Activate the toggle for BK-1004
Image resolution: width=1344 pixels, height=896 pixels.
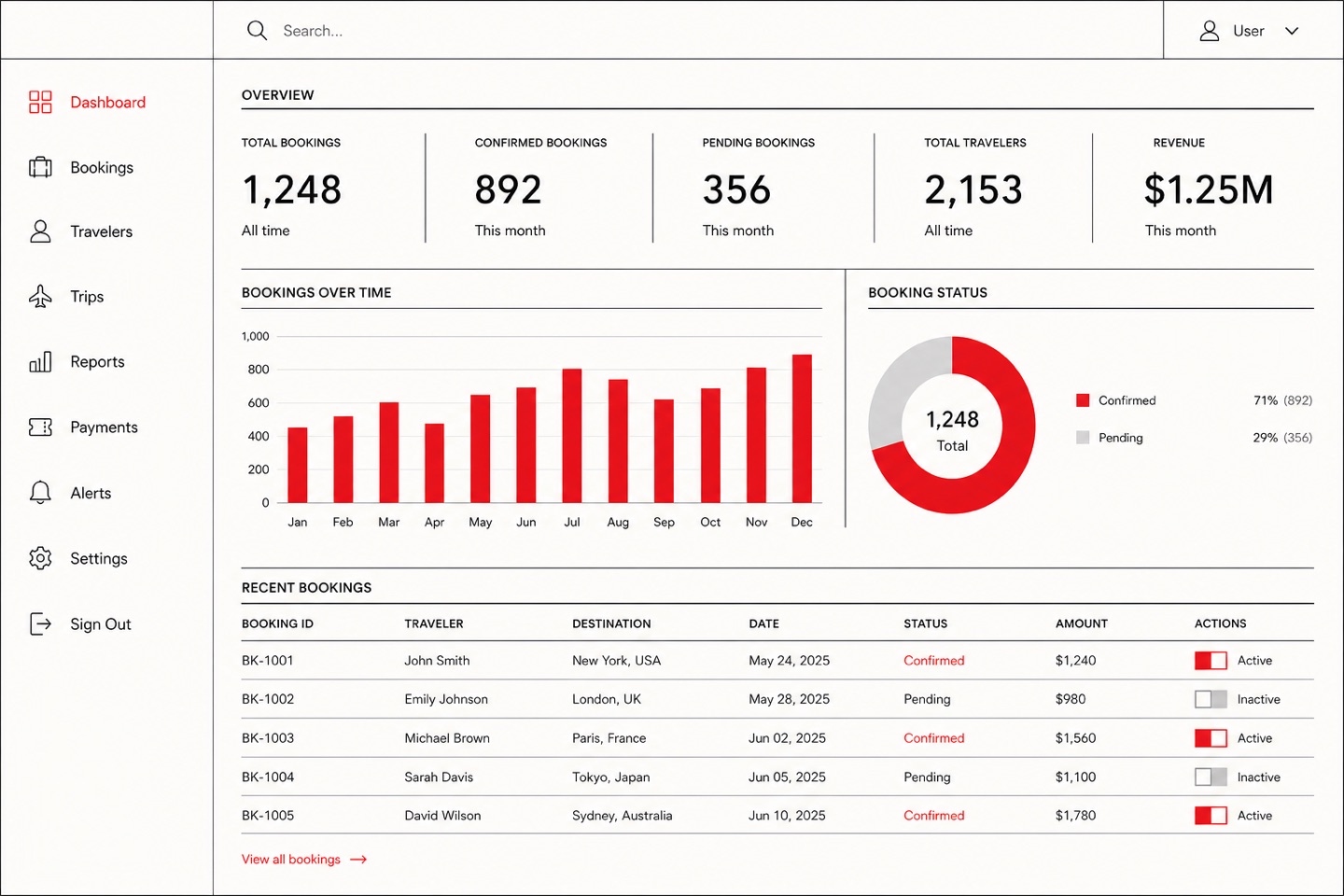[x=1211, y=777]
